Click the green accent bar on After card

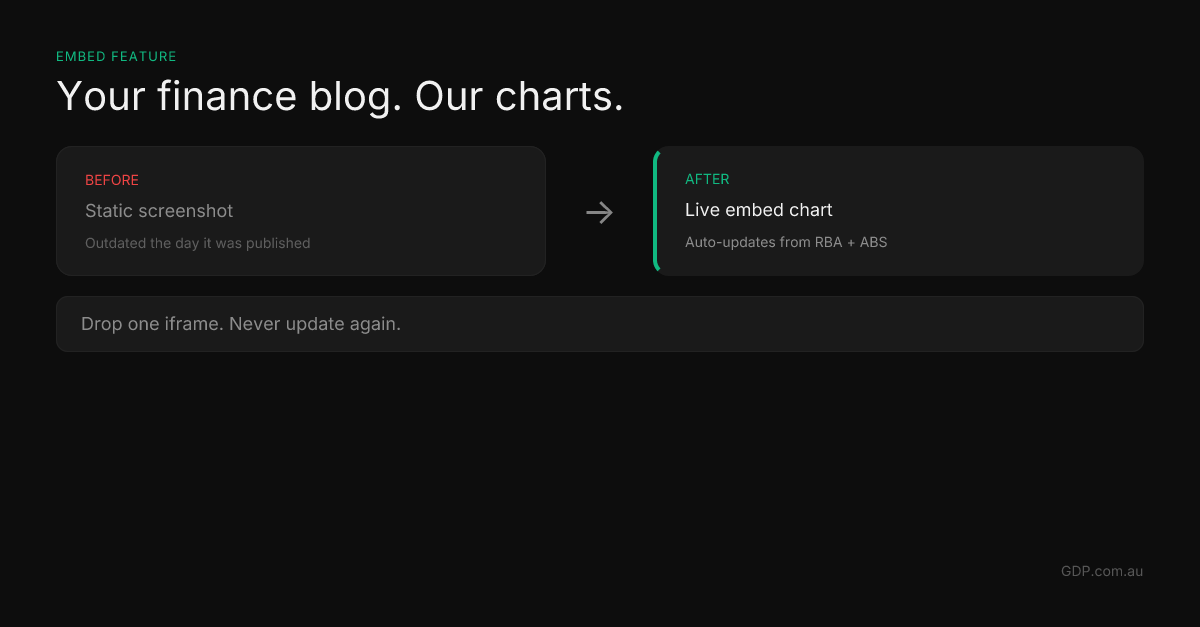pos(656,211)
